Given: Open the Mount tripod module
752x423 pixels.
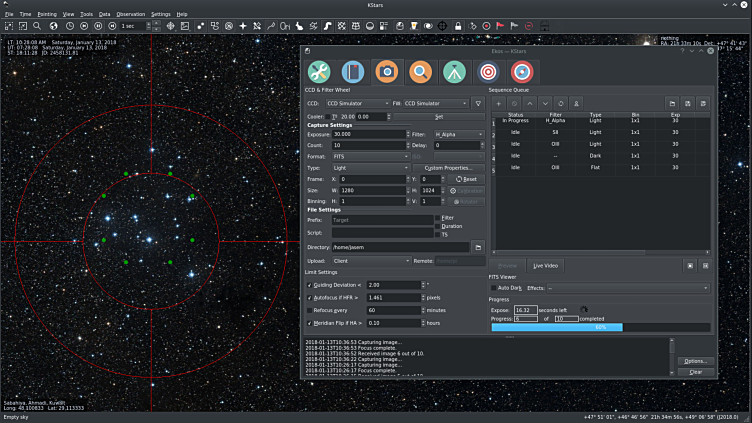Looking at the screenshot, I should 453,72.
